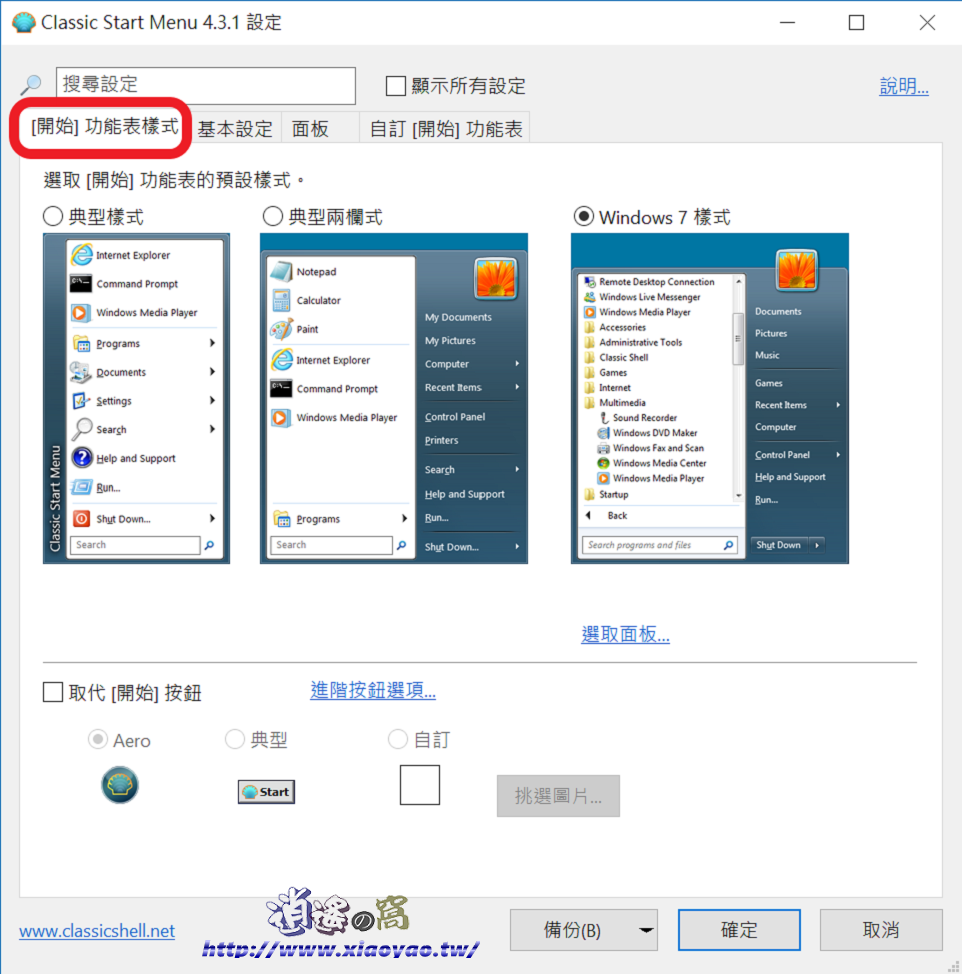
Task: Click the Windows 7 style preview image
Action: [x=710, y=398]
